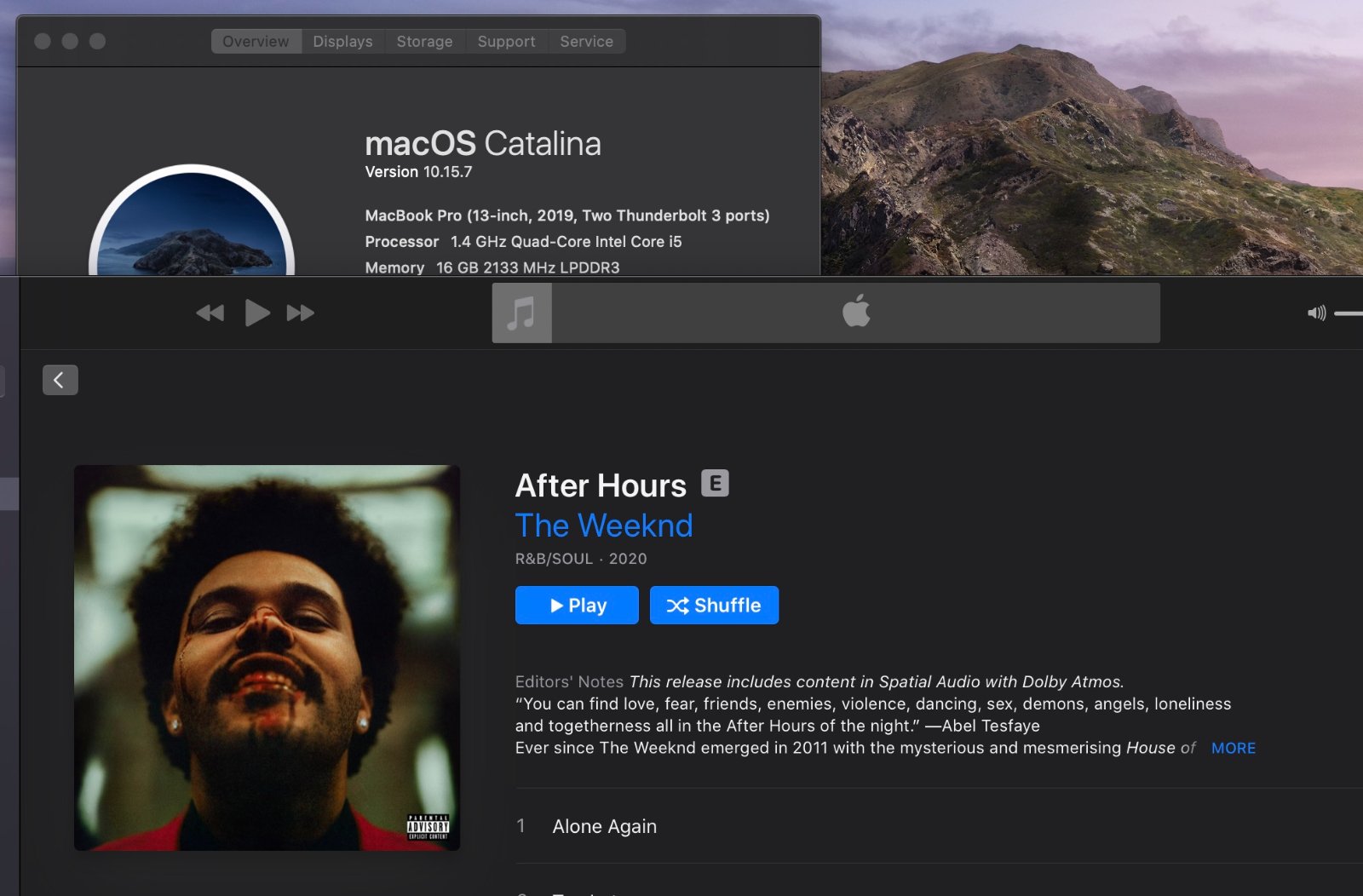Close the About This Mac window
The image size is (1363, 896).
(43, 41)
